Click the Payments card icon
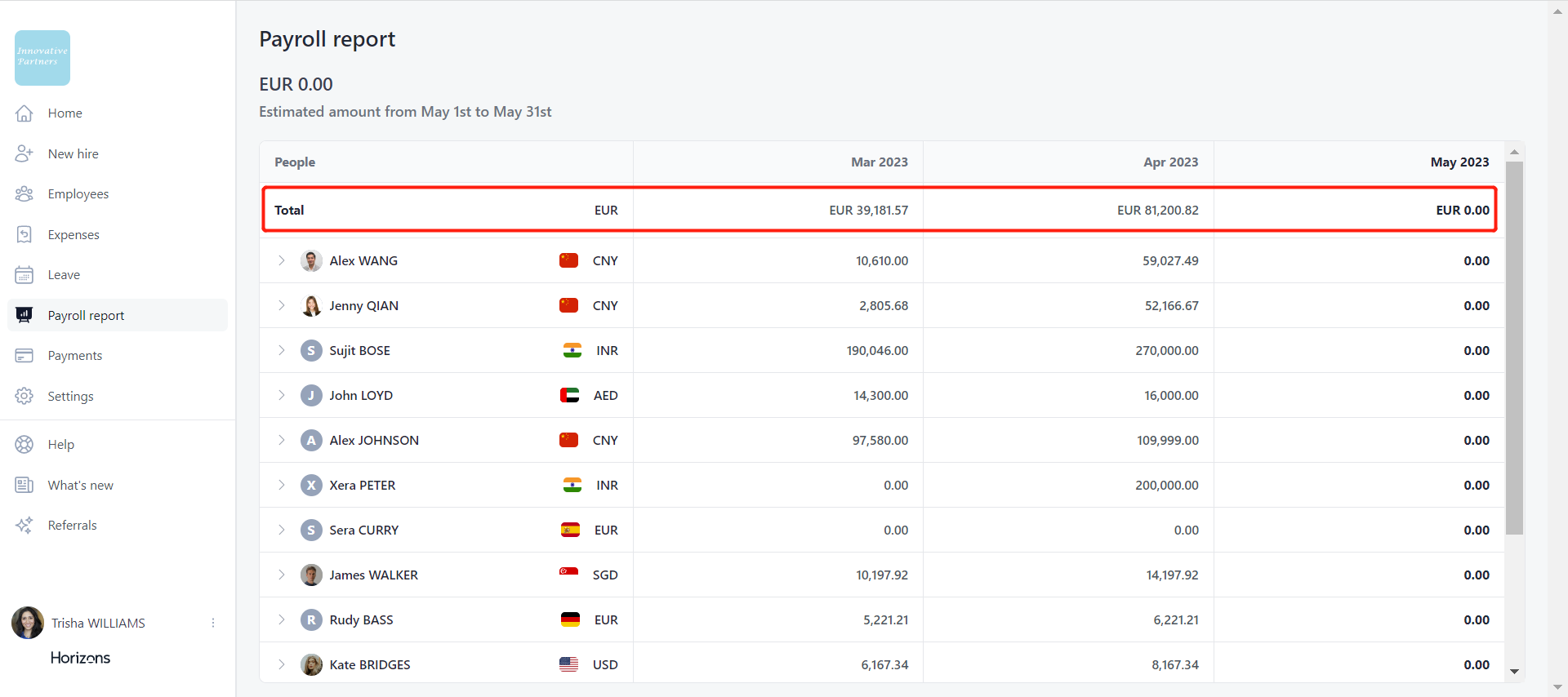Viewport: 1568px width, 697px height. click(24, 356)
